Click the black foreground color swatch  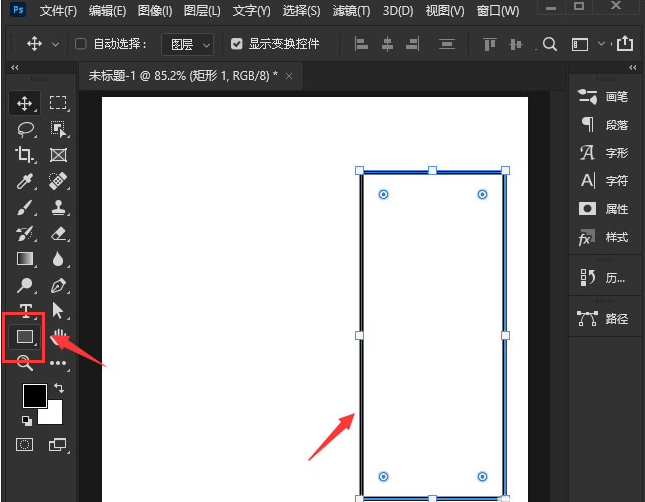click(35, 396)
